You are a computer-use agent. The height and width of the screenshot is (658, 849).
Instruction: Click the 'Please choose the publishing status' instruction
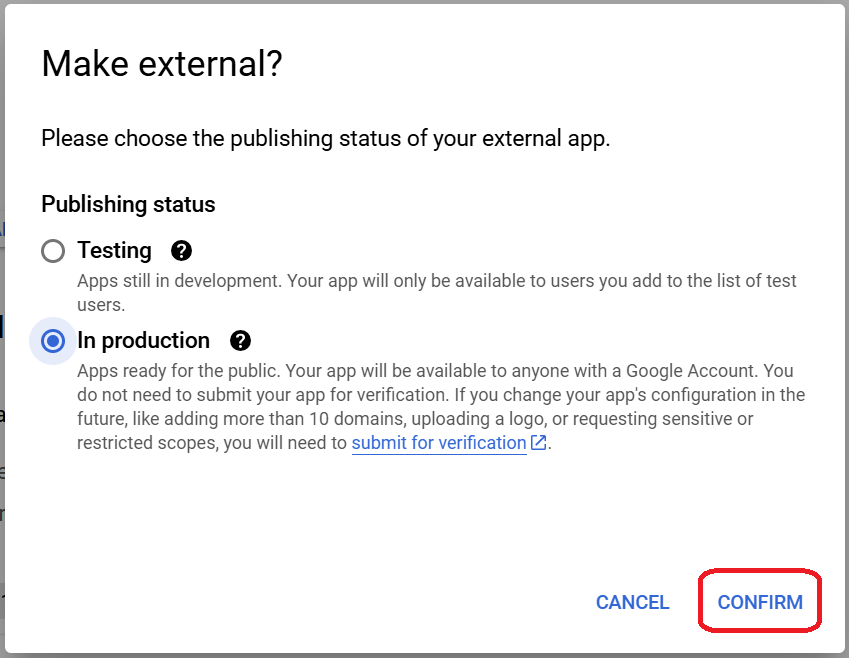[x=325, y=138]
